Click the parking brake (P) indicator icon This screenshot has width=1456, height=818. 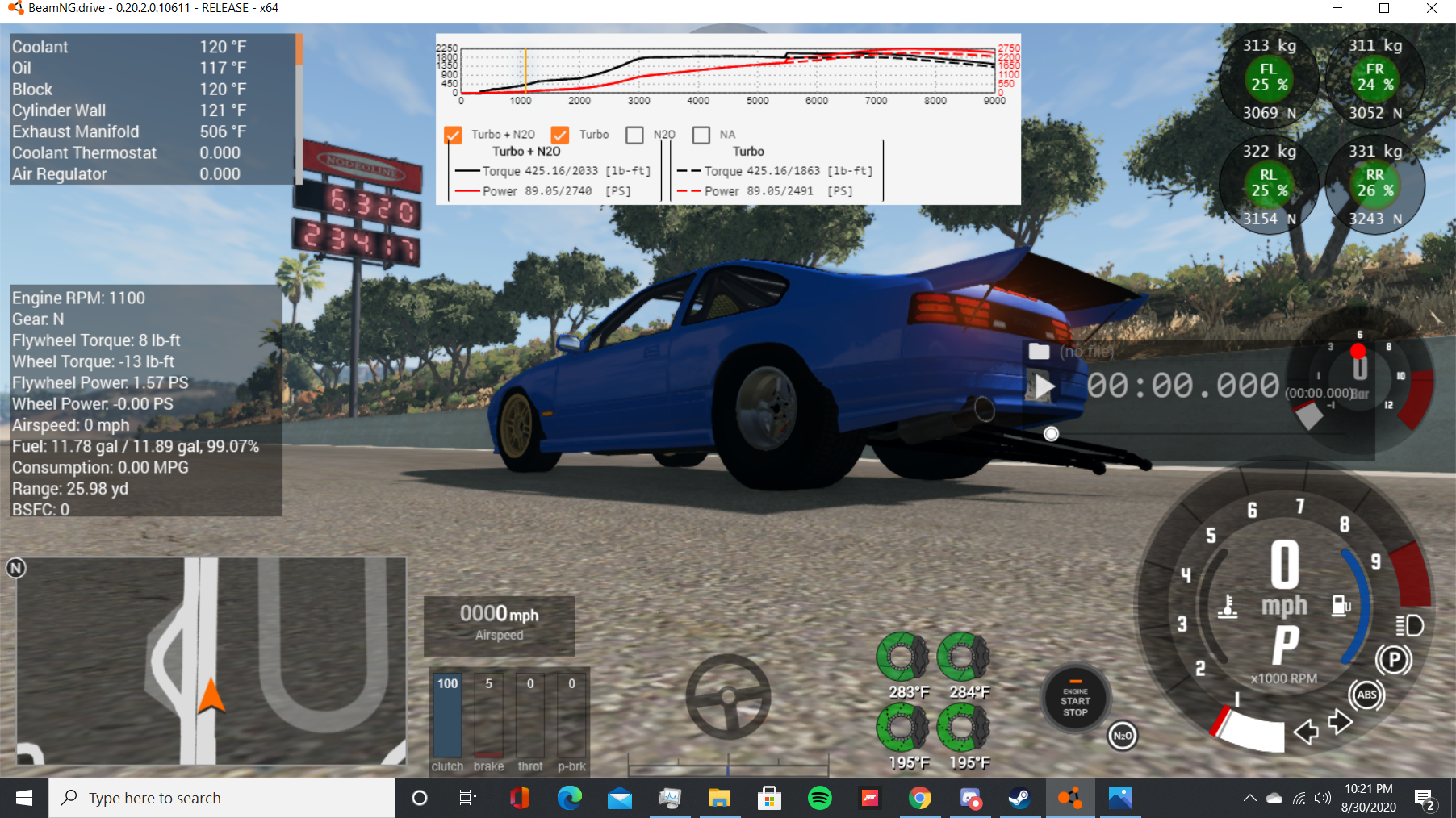click(x=1394, y=660)
